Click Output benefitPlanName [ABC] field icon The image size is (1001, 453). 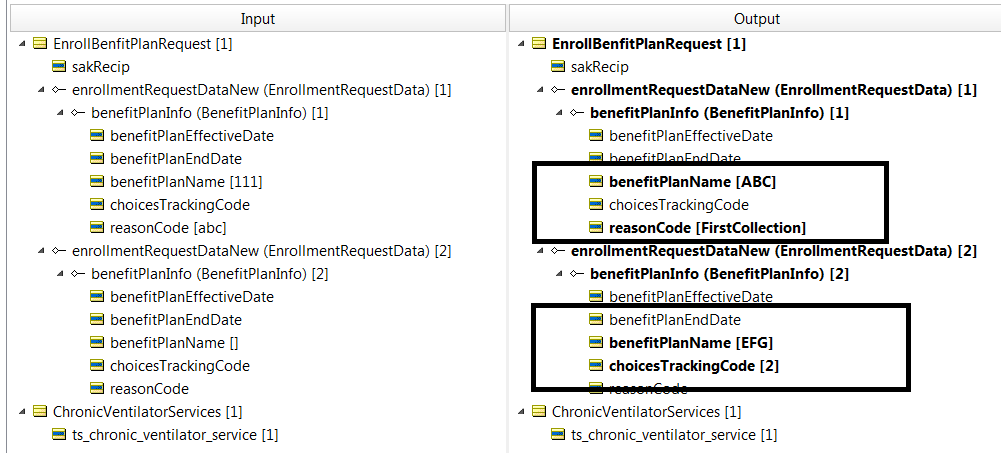[x=596, y=182]
